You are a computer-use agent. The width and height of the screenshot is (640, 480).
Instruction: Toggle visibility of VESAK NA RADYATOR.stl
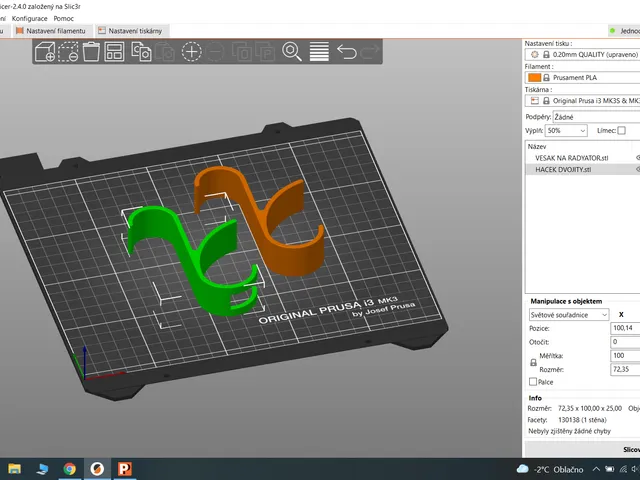(638, 158)
